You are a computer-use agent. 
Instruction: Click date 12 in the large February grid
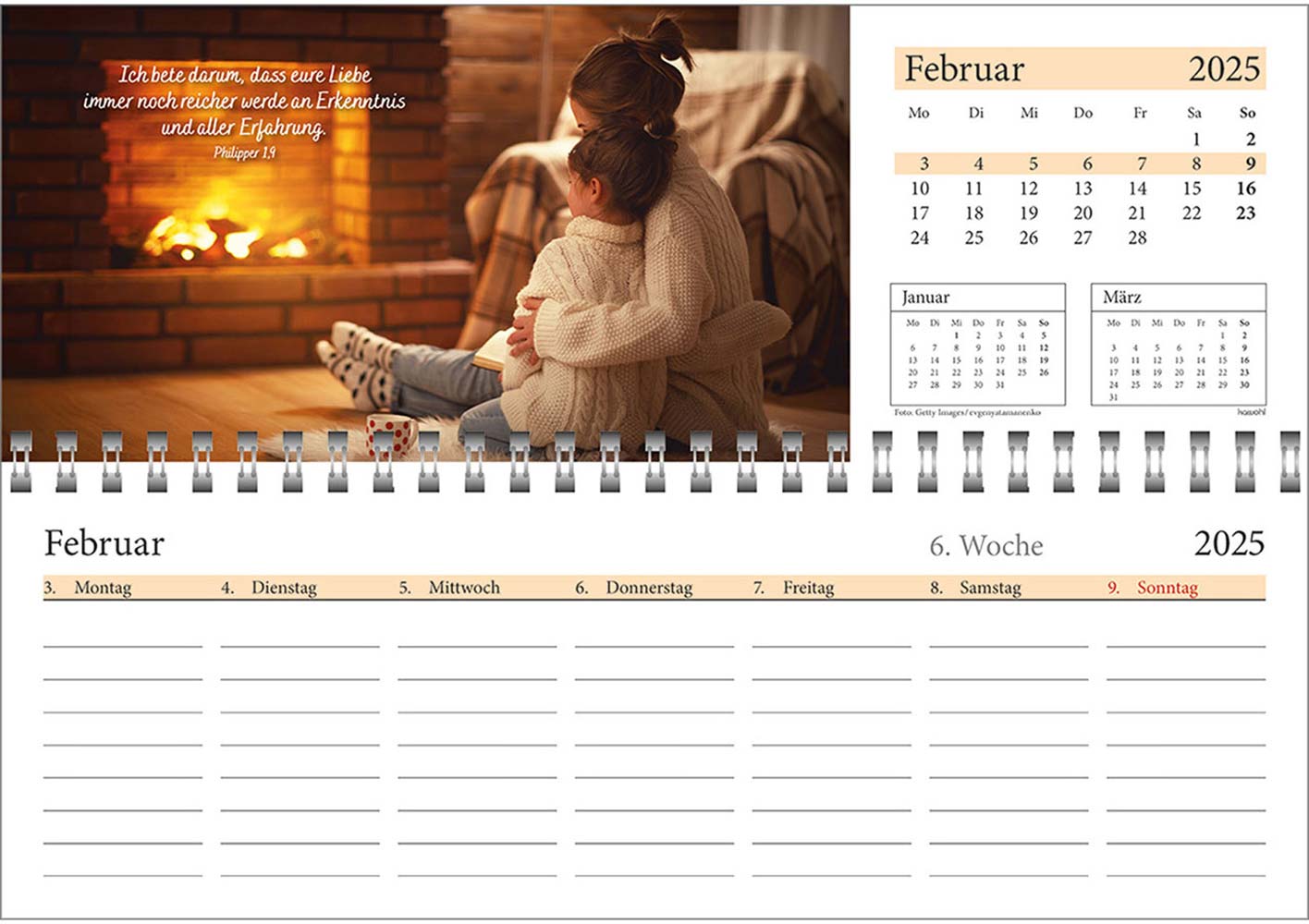(1028, 188)
